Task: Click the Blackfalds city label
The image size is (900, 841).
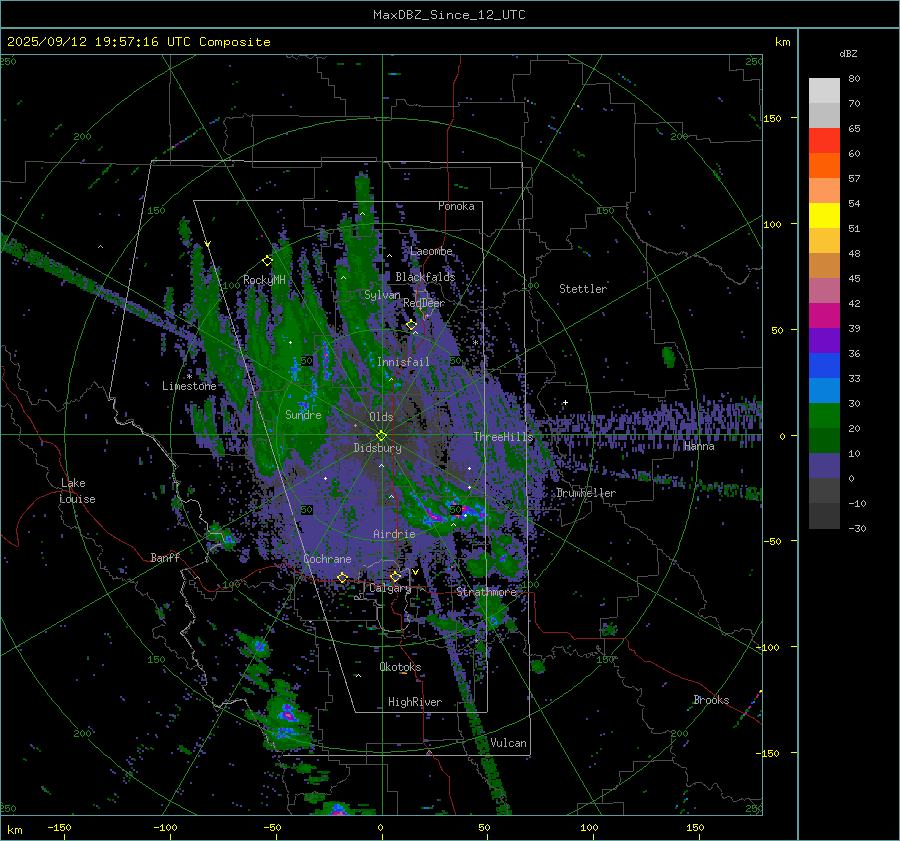Action: point(425,277)
